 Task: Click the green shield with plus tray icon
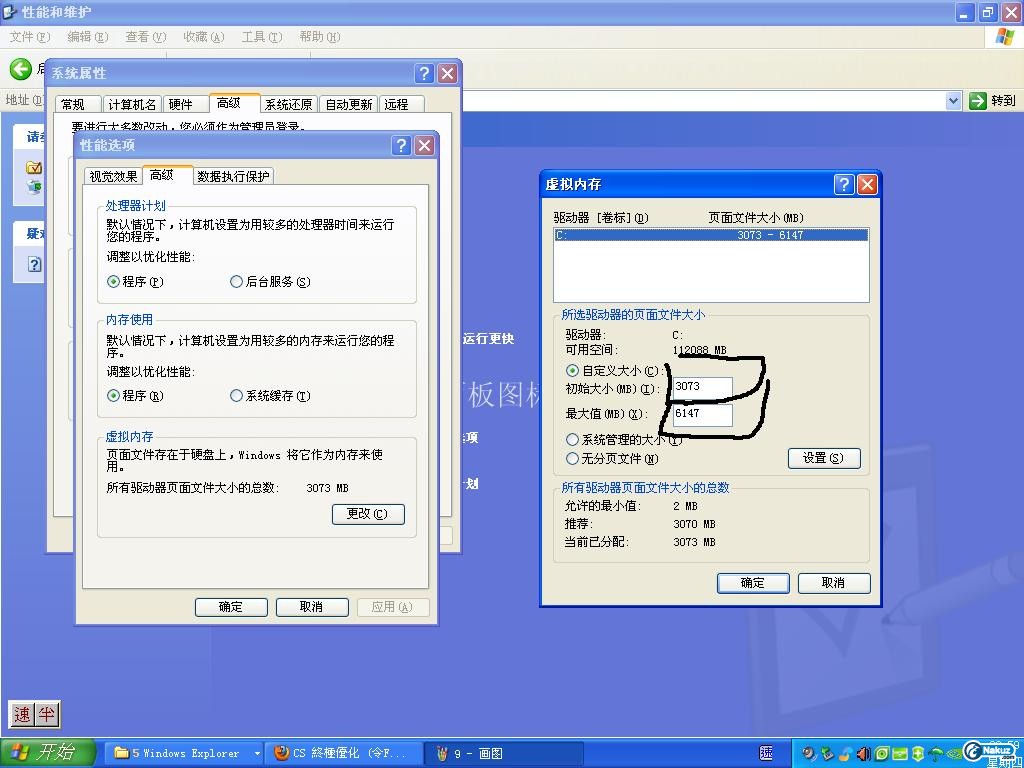[918, 754]
